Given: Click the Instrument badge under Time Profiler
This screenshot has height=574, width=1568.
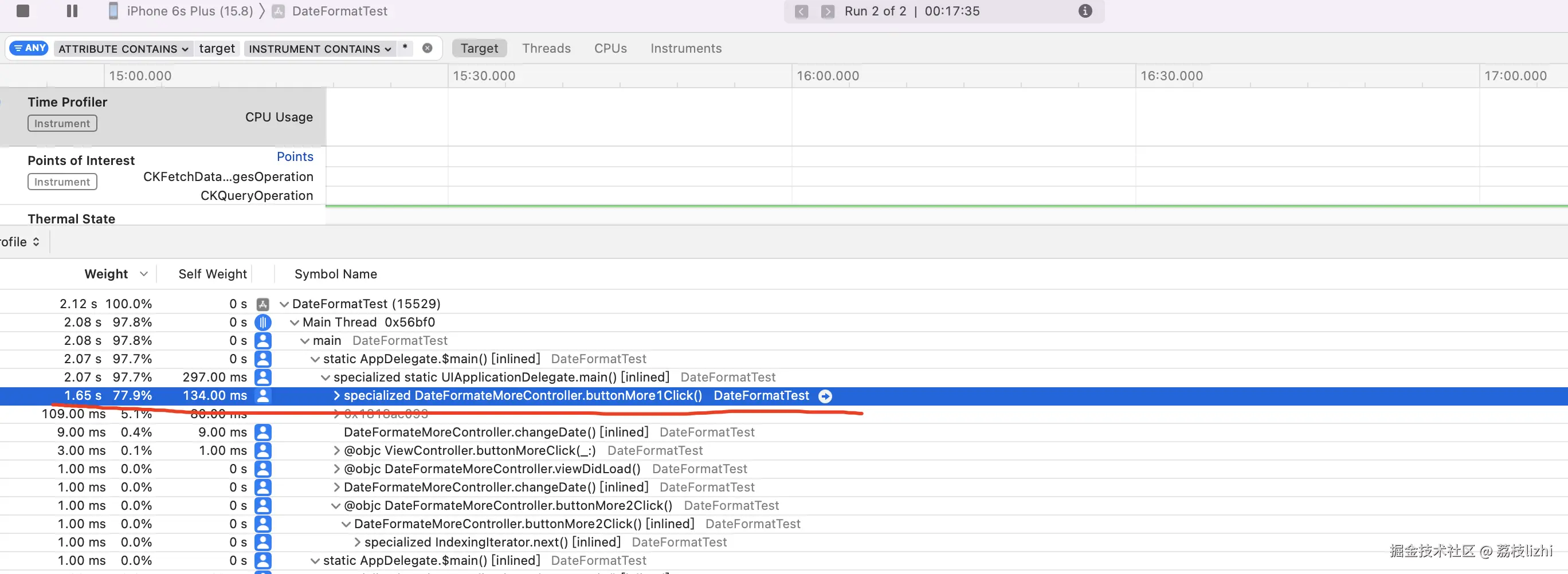Looking at the screenshot, I should (62, 124).
